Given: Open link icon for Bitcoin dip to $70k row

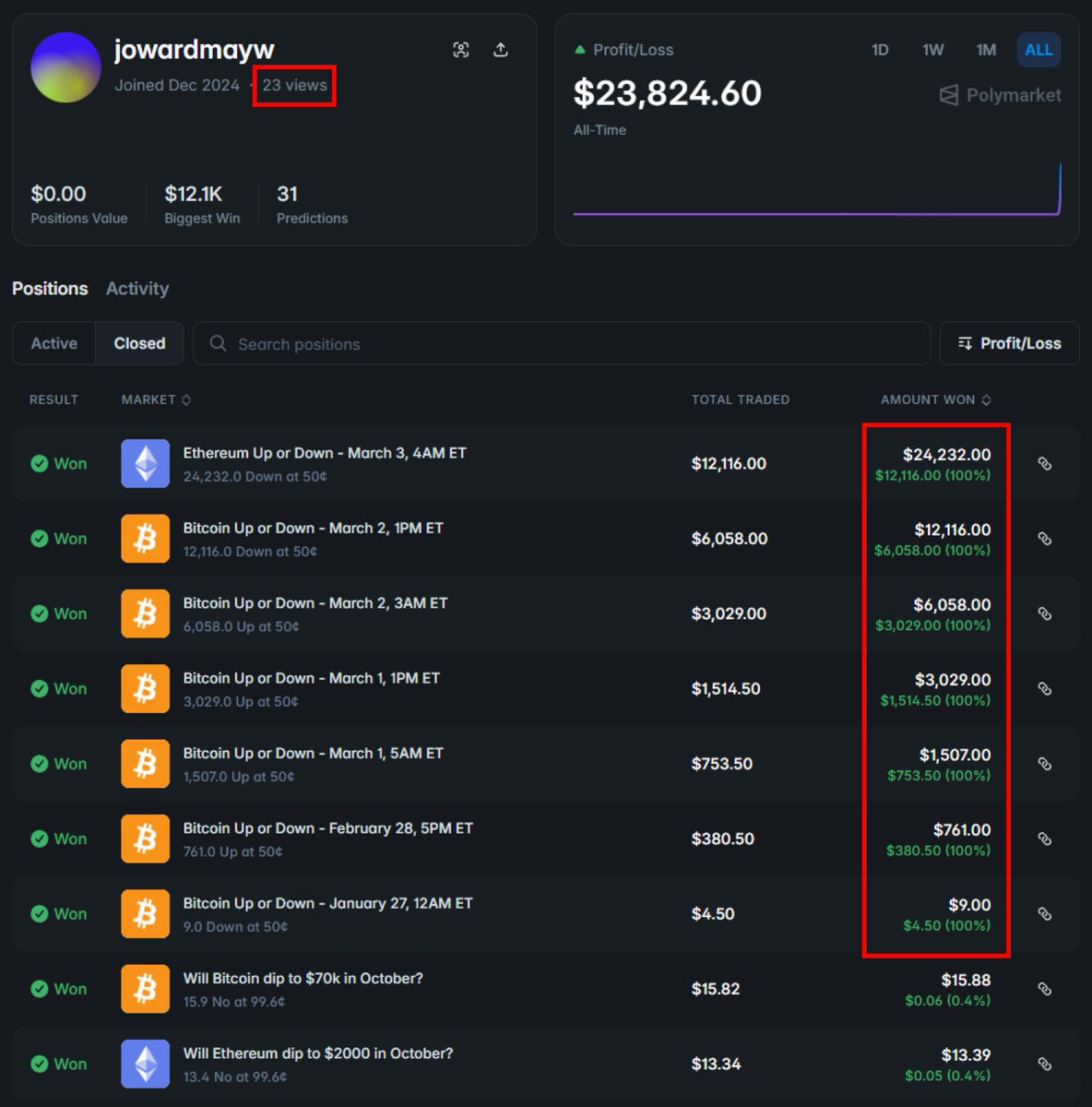Looking at the screenshot, I should coord(1045,989).
